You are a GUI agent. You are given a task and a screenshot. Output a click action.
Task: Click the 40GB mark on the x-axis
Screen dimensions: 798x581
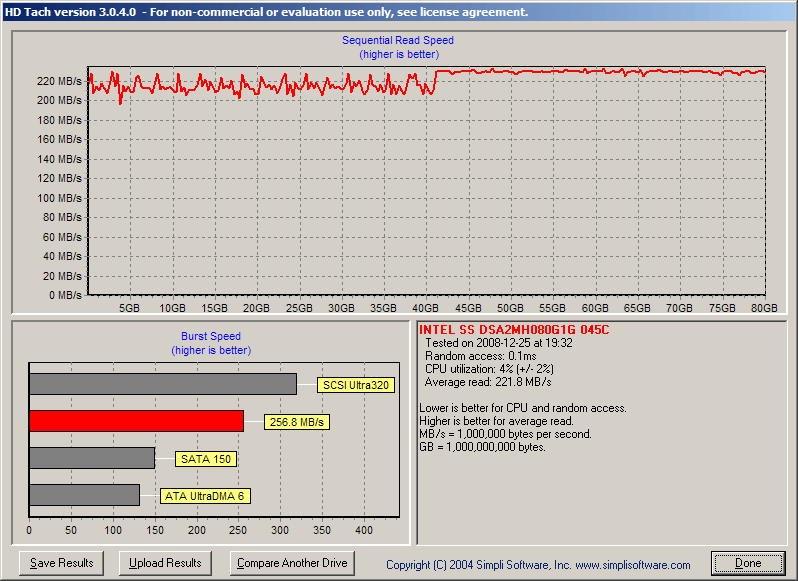(x=427, y=308)
